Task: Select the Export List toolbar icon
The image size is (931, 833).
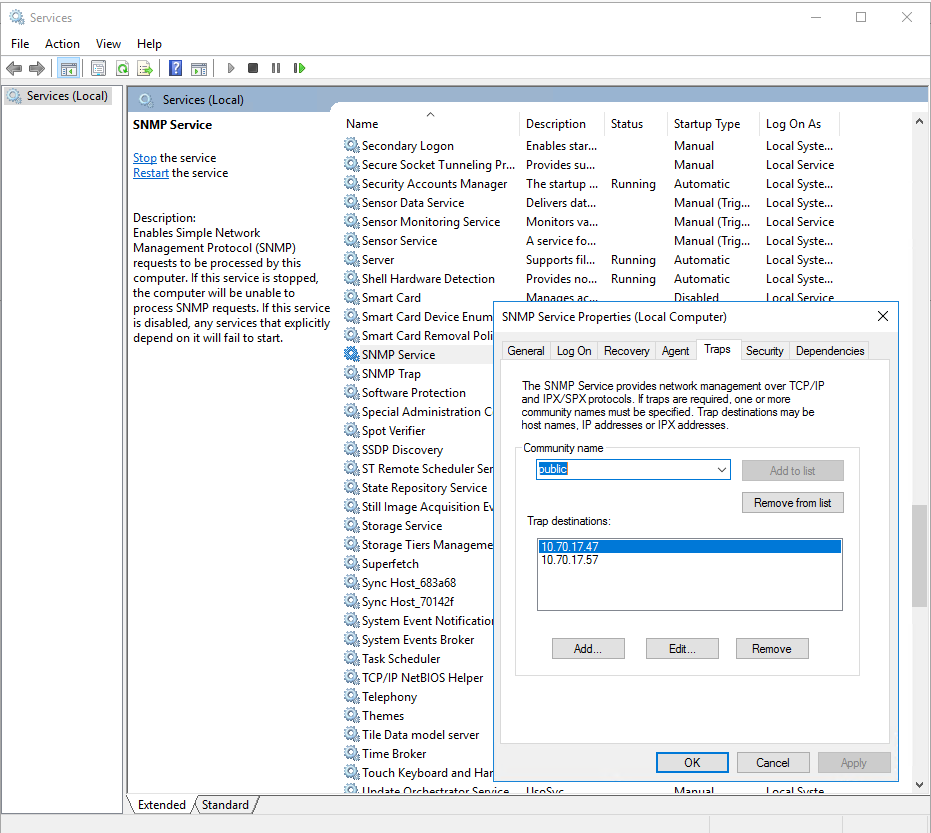Action: [x=146, y=67]
